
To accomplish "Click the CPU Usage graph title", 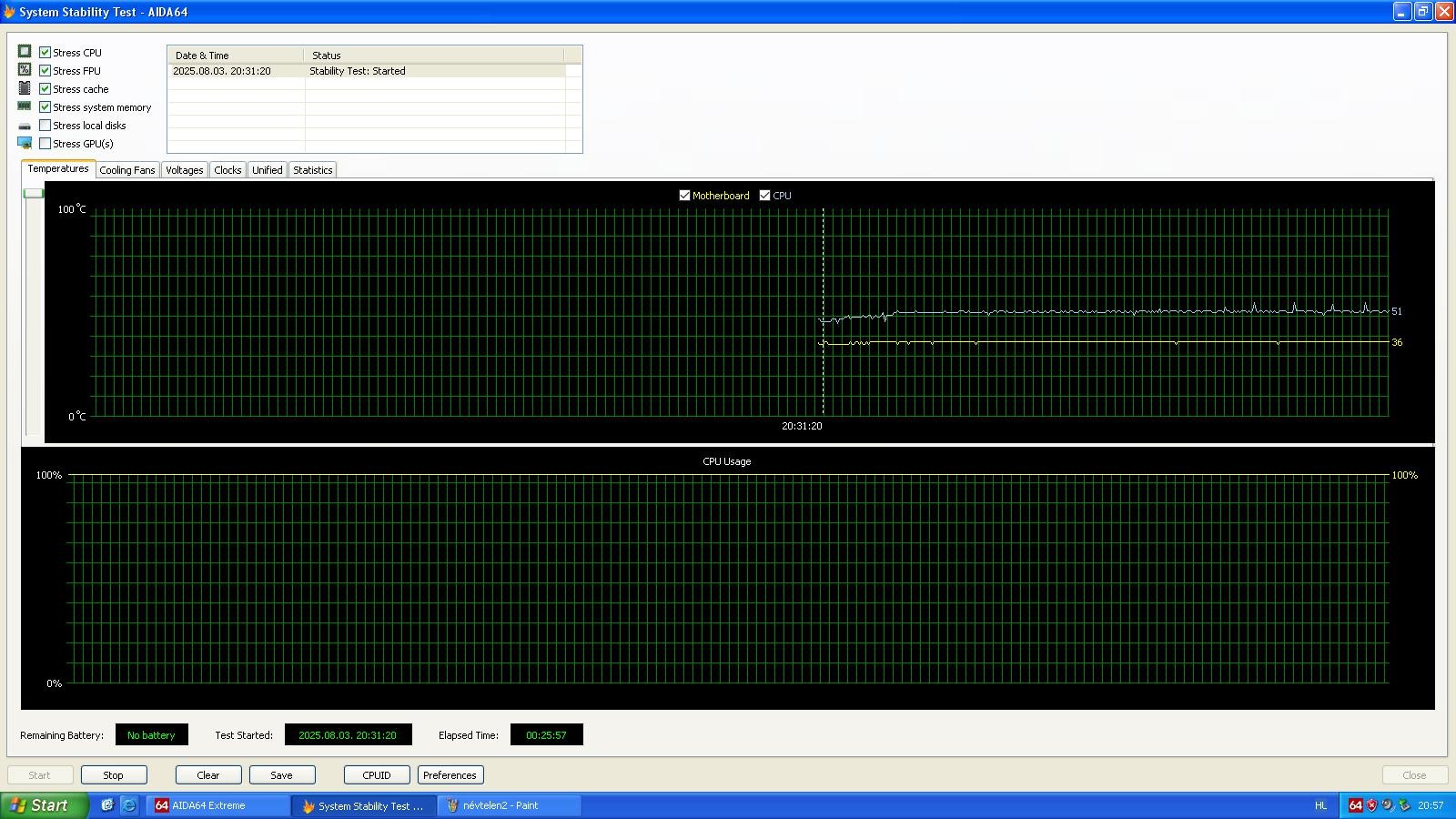I will pos(727,461).
